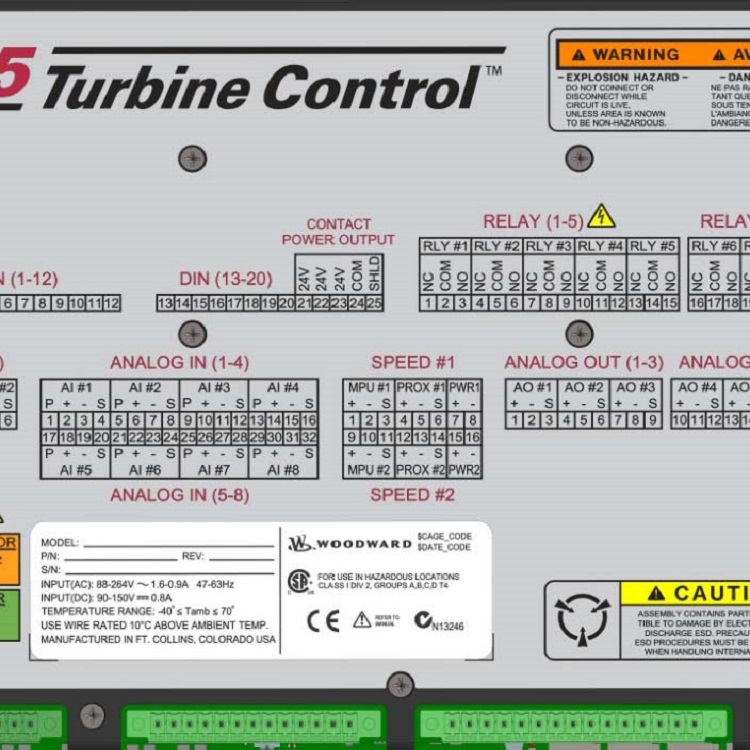Select terminal 24 under COM in Contact Power Output

[356, 303]
